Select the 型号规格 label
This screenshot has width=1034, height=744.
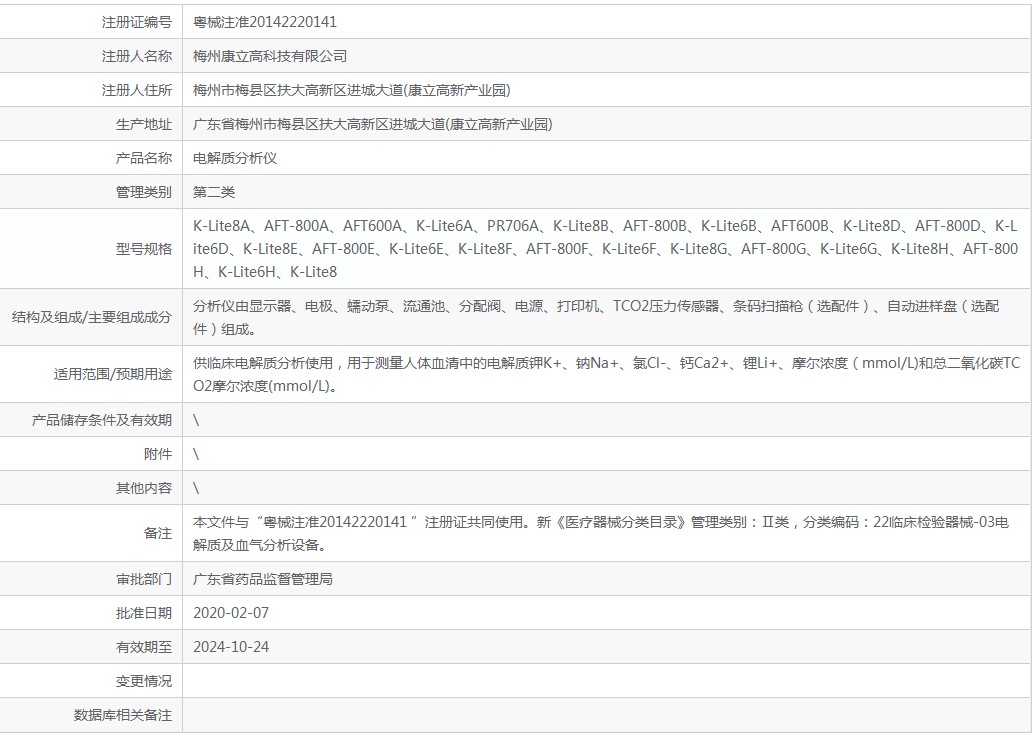tap(144, 249)
